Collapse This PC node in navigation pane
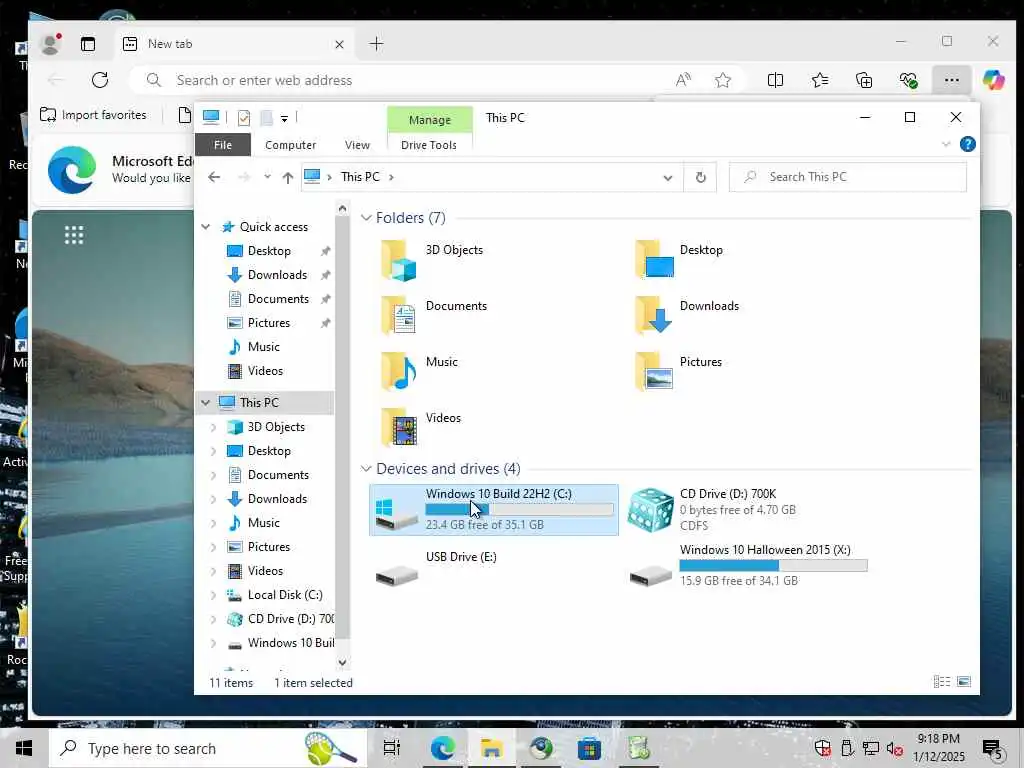The image size is (1024, 768). [206, 402]
